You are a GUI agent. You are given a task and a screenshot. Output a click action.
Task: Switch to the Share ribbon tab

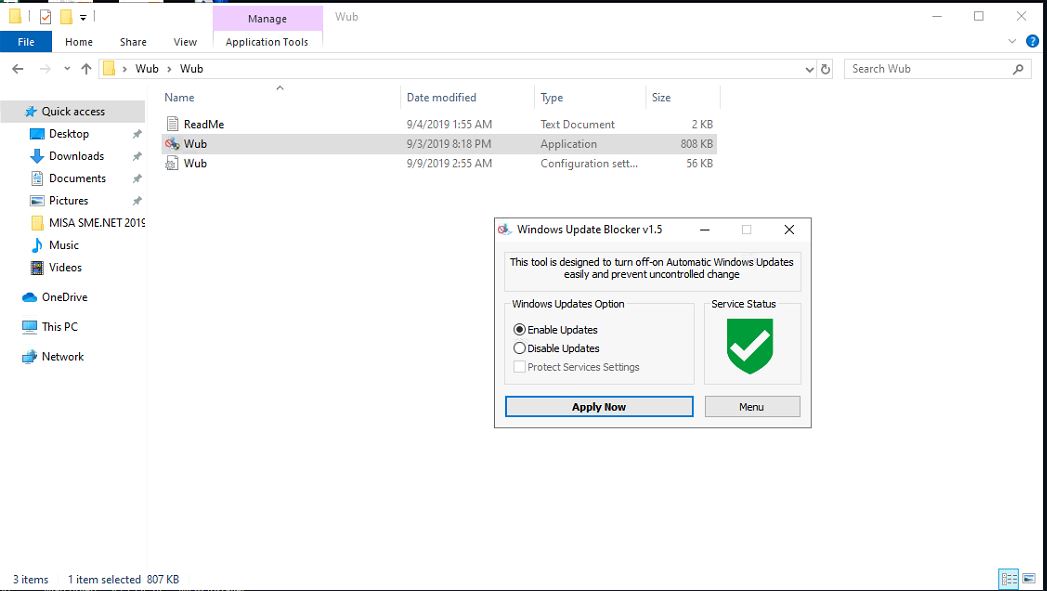point(133,42)
